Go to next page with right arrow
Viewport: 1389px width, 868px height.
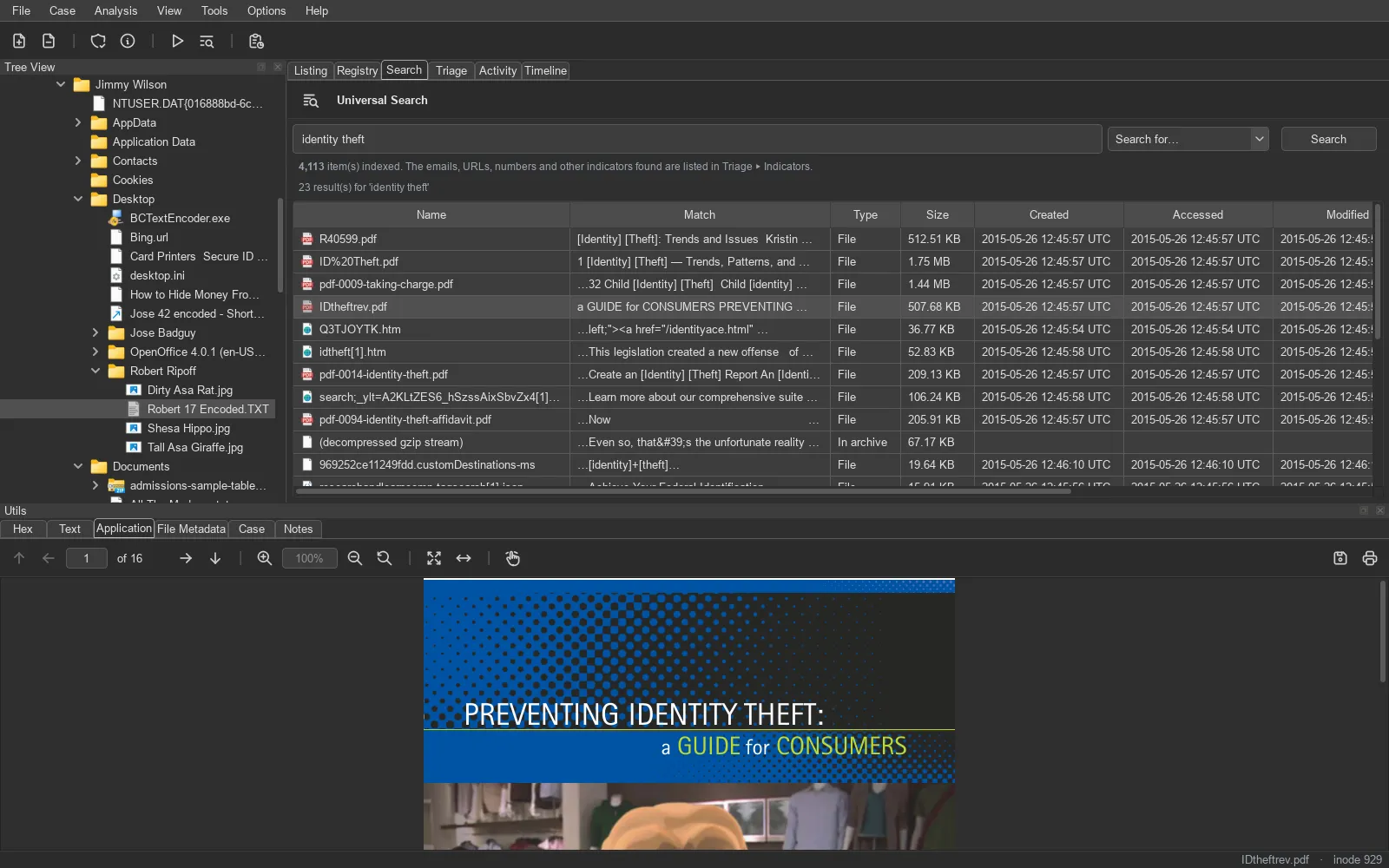pos(186,558)
